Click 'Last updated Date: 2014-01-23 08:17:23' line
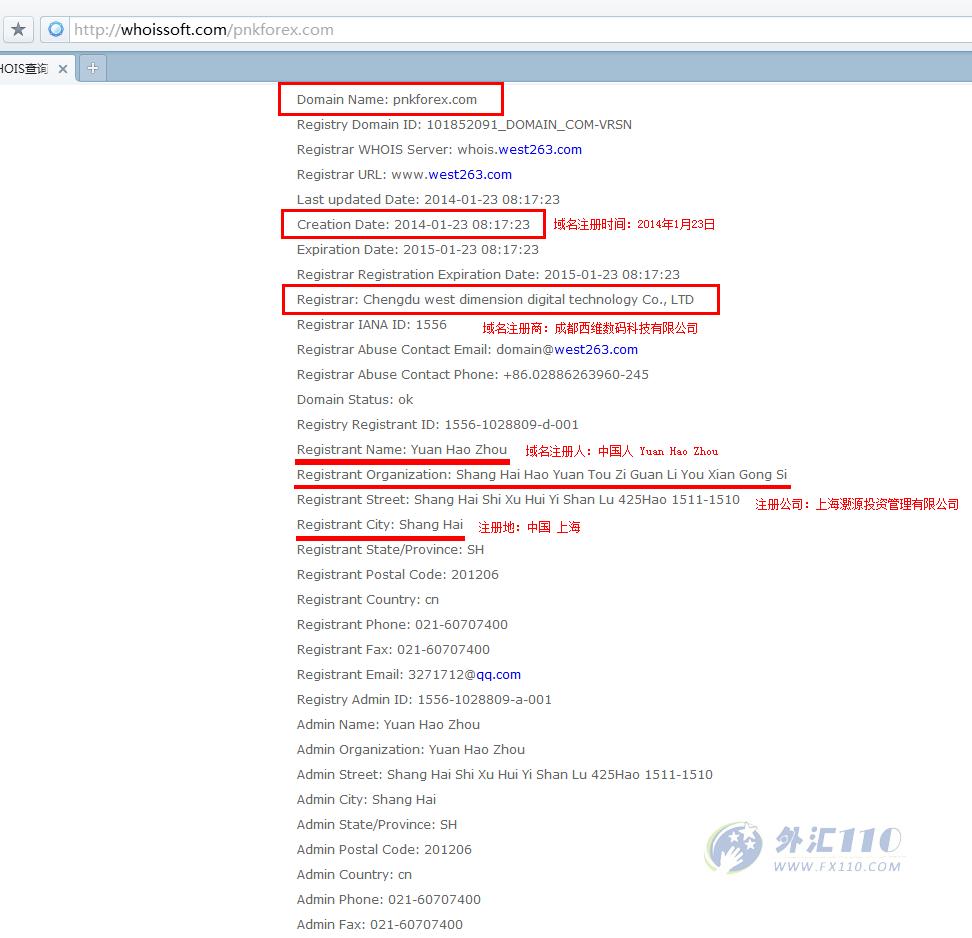Image resolution: width=972 pixels, height=938 pixels. click(428, 200)
